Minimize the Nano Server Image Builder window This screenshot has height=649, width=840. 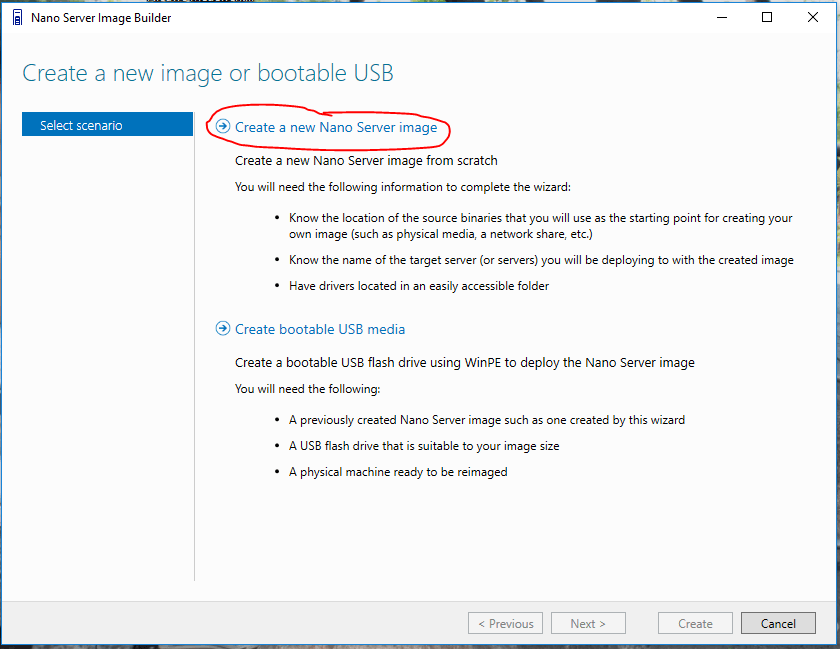[722, 18]
